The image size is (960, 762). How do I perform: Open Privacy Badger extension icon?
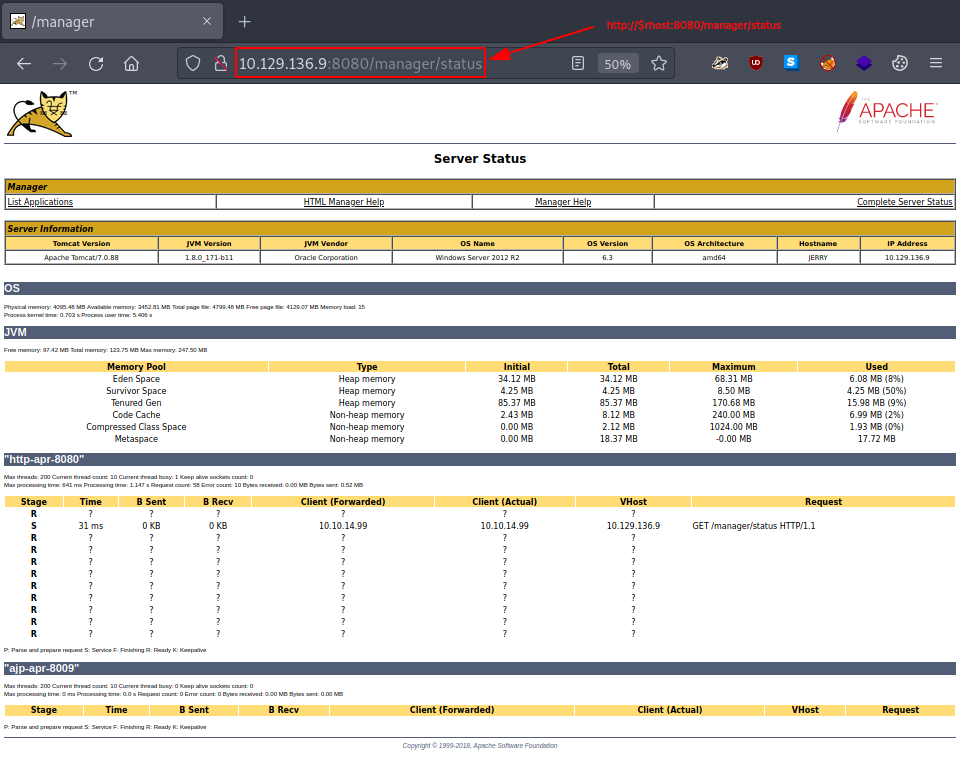pos(720,63)
